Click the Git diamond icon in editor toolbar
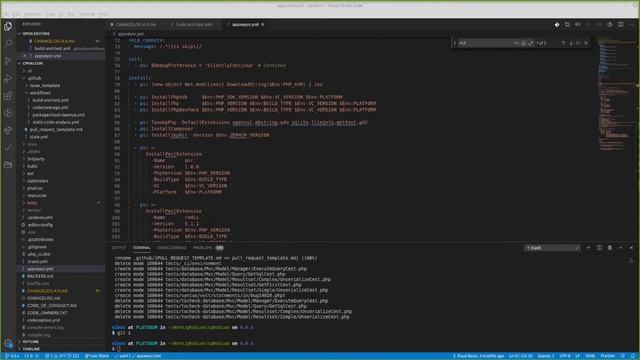640x360 pixels. (557, 24)
